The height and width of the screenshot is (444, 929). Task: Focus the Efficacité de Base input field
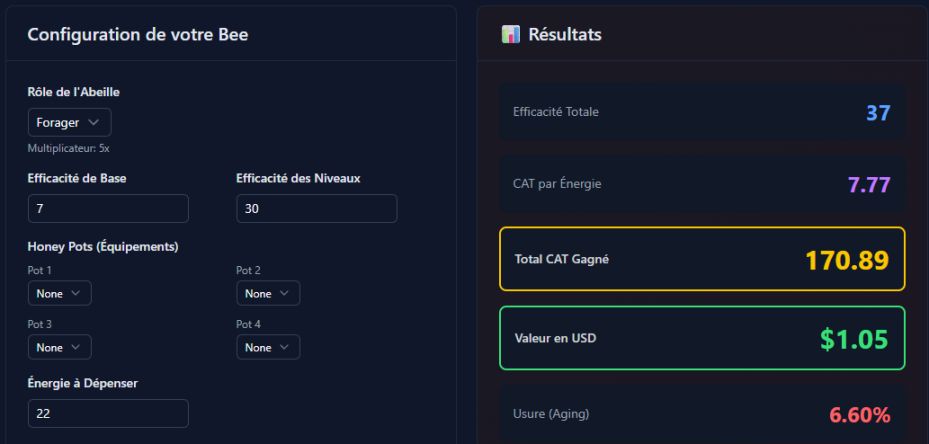108,209
